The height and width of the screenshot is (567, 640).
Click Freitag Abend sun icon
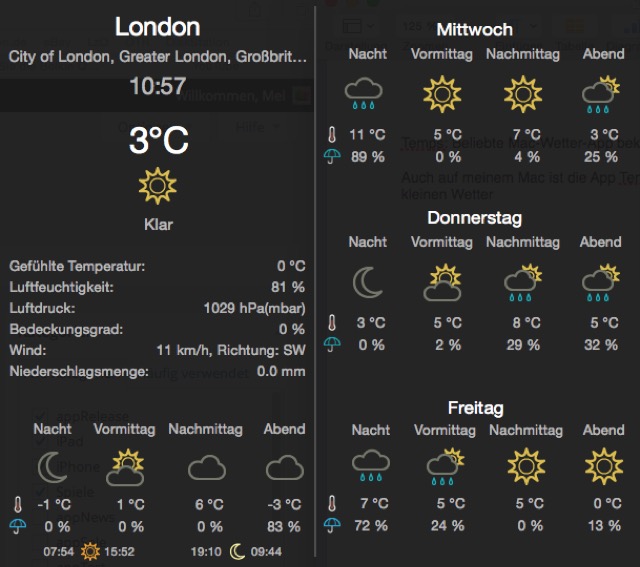(603, 465)
